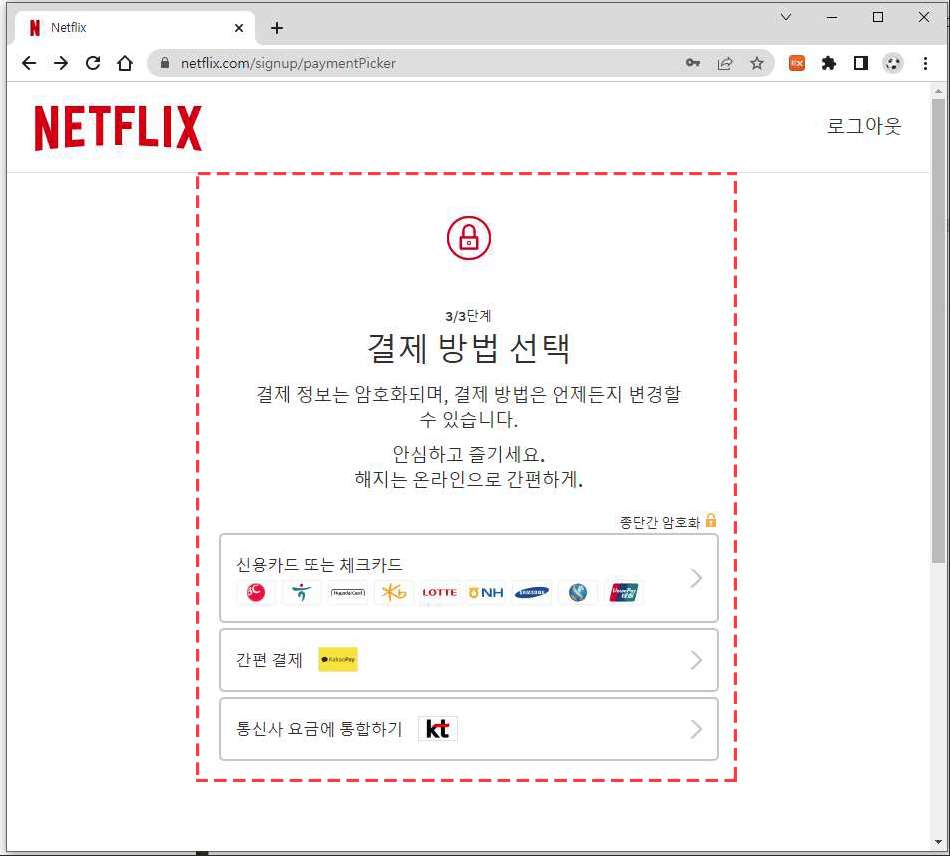950x856 pixels.
Task: Click the 3/3단계 step label
Action: (468, 316)
